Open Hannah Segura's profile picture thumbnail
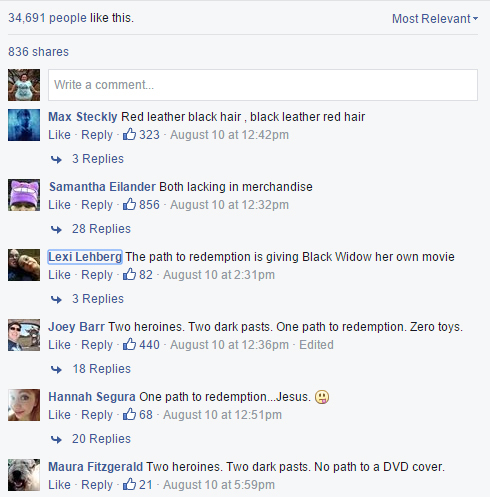This screenshot has height=497, width=490. pyautogui.click(x=24, y=405)
